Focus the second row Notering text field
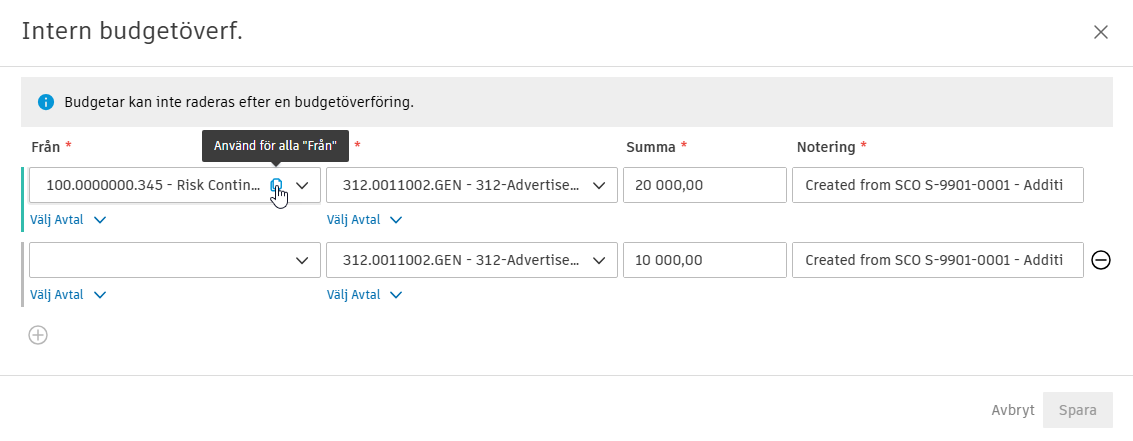1133x441 pixels. click(x=937, y=260)
